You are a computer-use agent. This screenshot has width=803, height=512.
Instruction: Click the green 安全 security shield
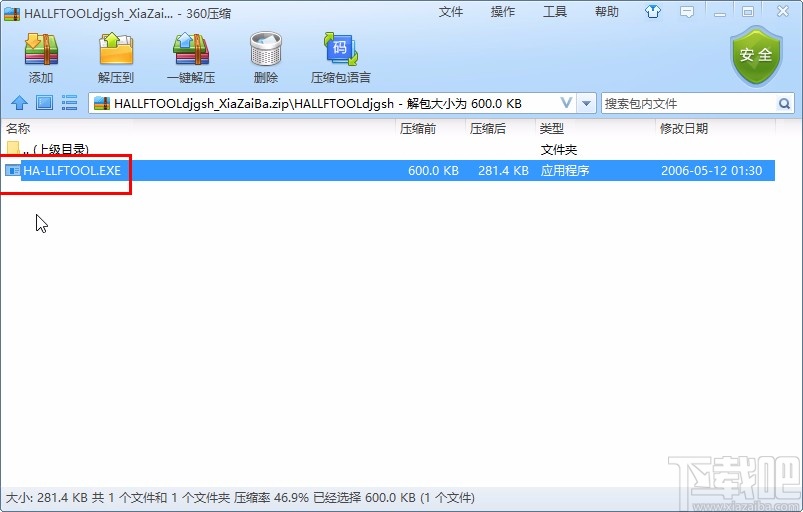pyautogui.click(x=756, y=56)
